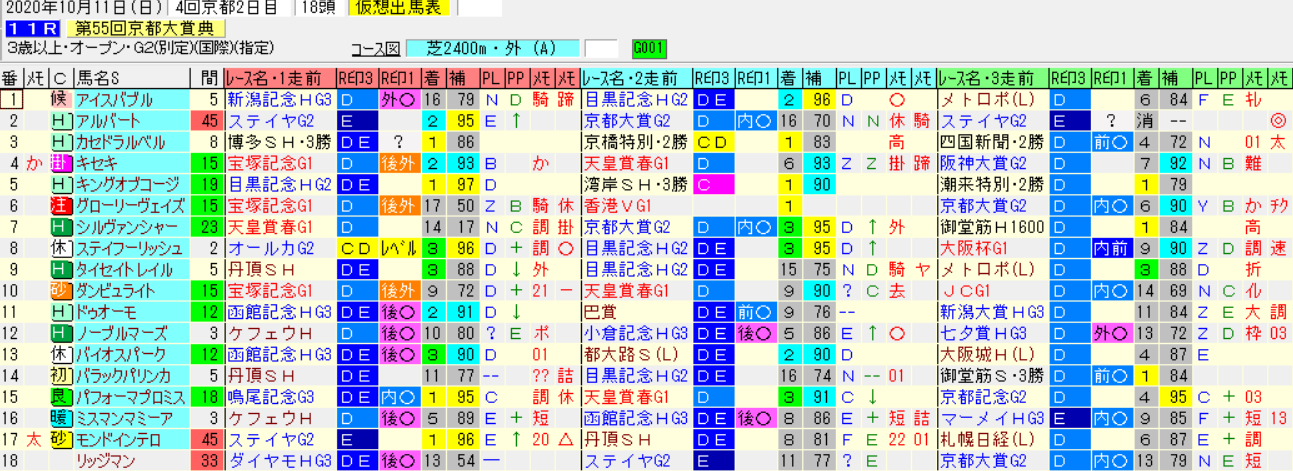Click the 良 badge beside パフォーマプロミス

[x=62, y=396]
